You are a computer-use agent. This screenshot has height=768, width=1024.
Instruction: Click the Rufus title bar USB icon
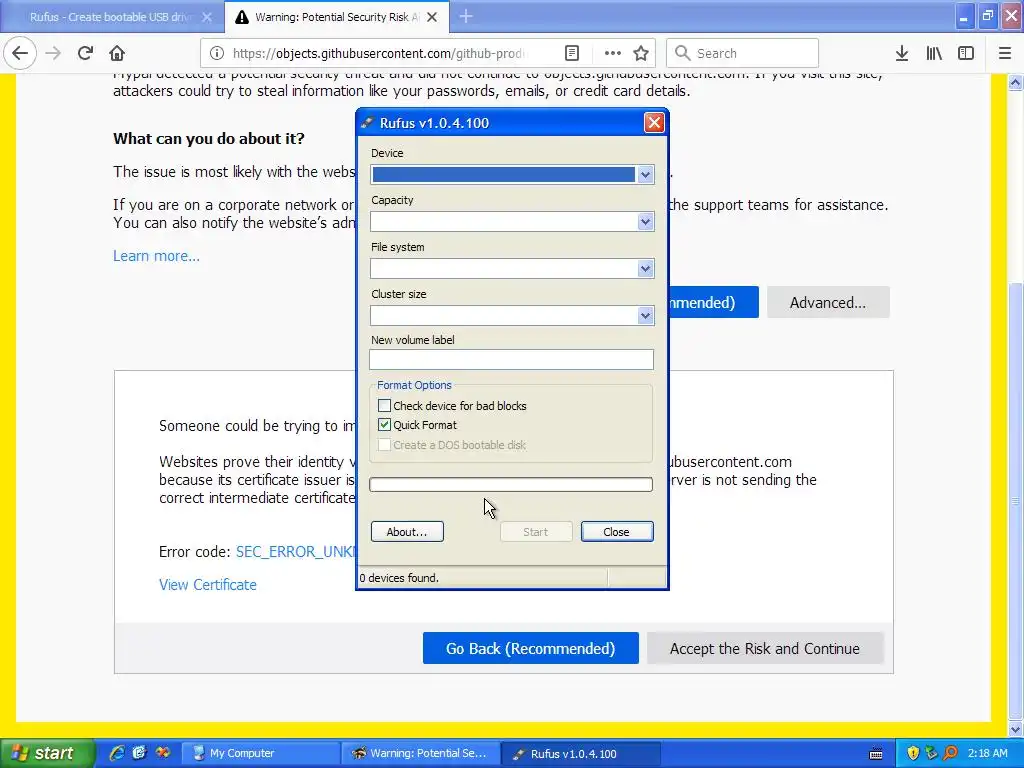[367, 123]
